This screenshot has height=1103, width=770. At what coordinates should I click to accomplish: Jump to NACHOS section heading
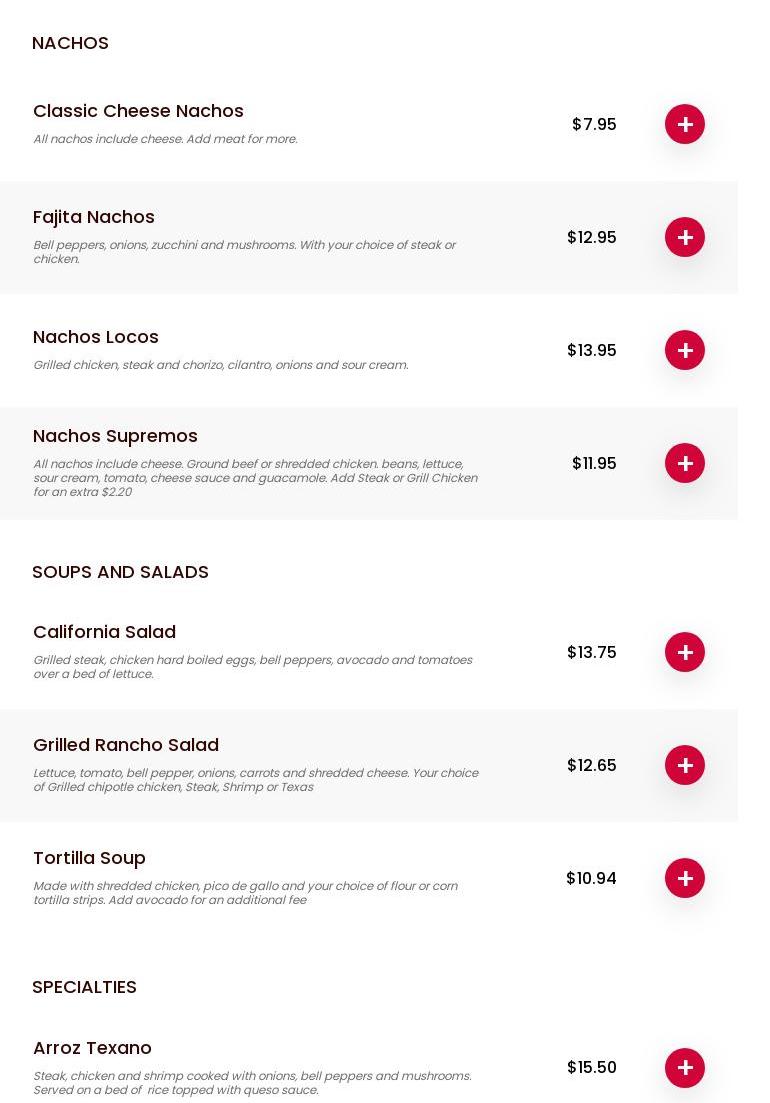[x=70, y=43]
